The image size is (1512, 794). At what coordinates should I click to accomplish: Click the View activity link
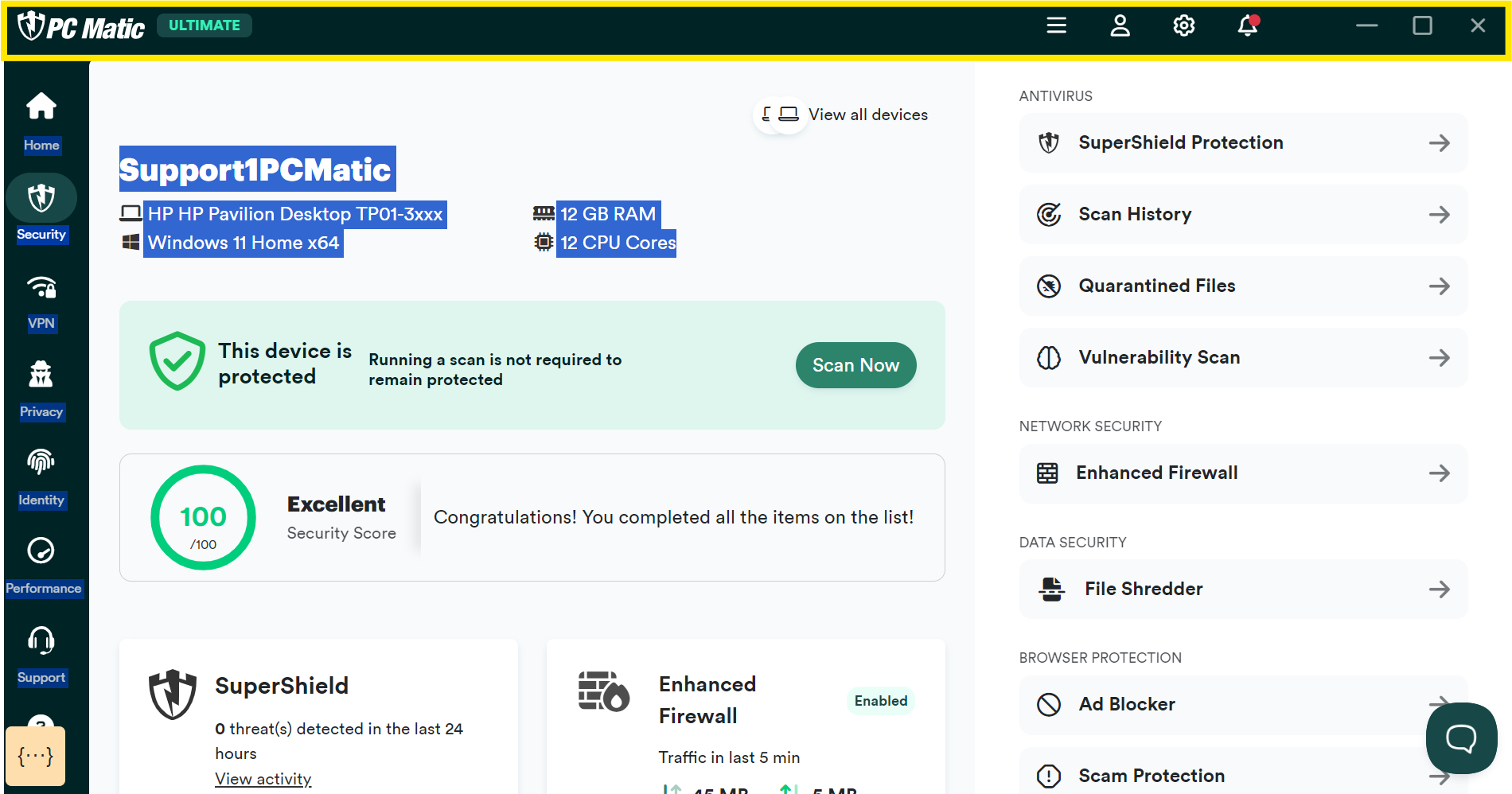click(x=263, y=779)
